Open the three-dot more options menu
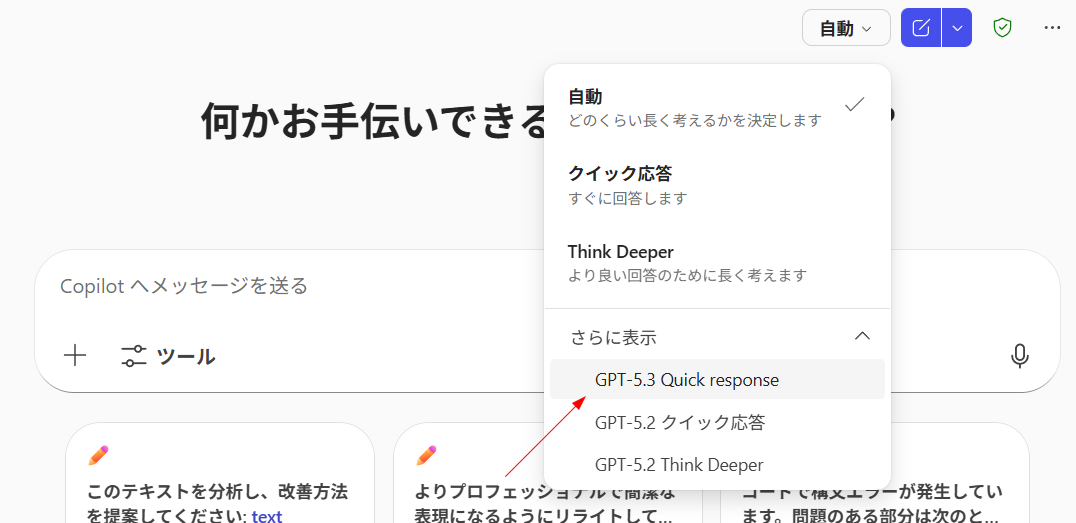1076x523 pixels. (1052, 28)
